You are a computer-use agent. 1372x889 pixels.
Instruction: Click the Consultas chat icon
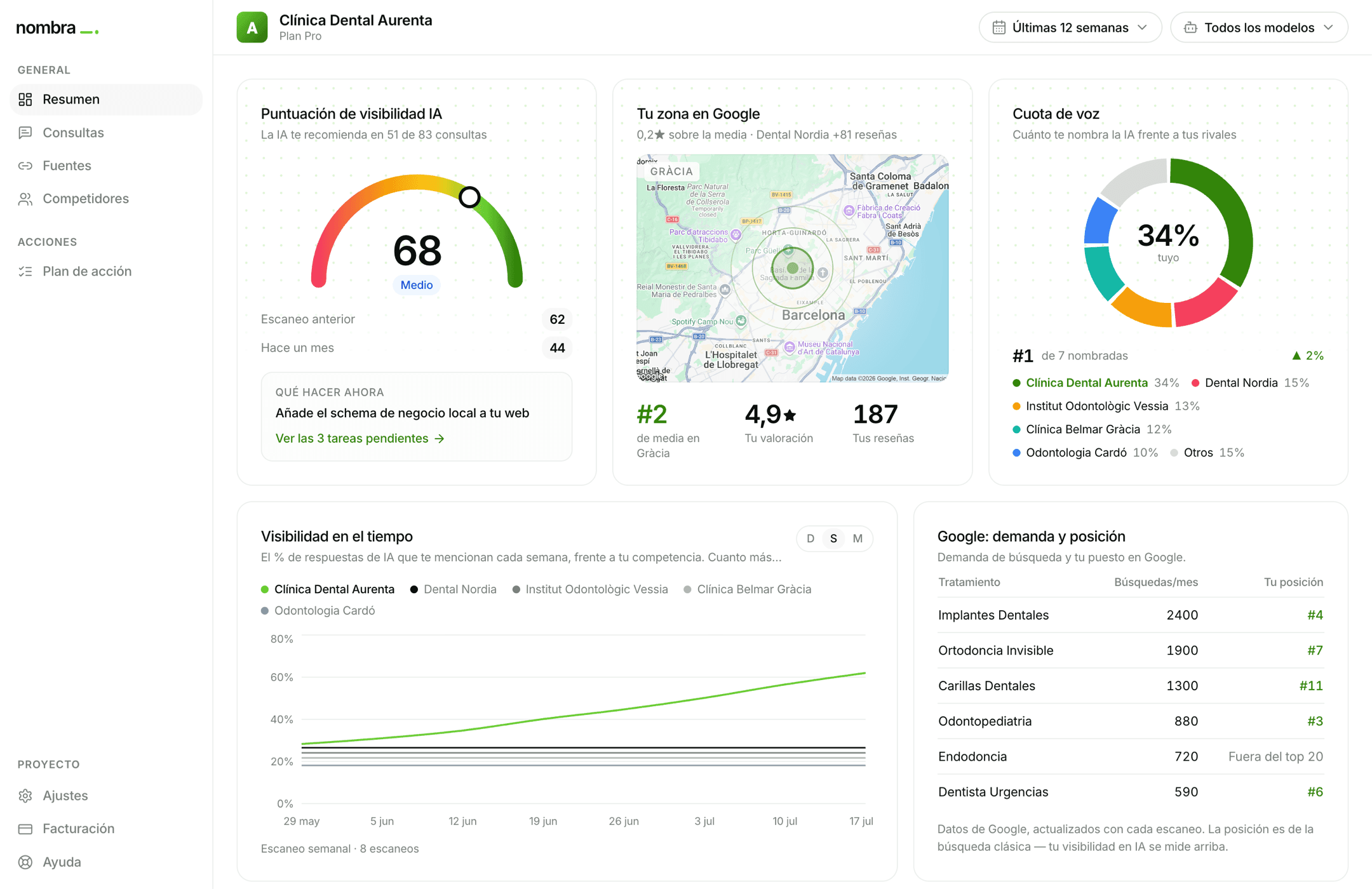pyautogui.click(x=25, y=133)
